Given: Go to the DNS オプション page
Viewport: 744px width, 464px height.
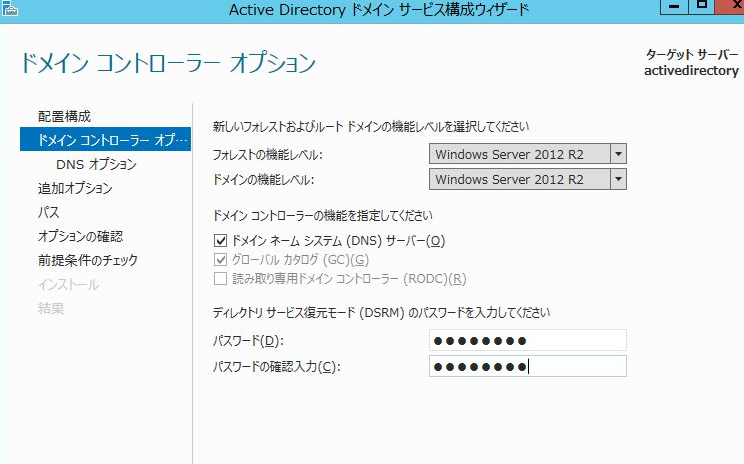Looking at the screenshot, I should click(x=96, y=164).
